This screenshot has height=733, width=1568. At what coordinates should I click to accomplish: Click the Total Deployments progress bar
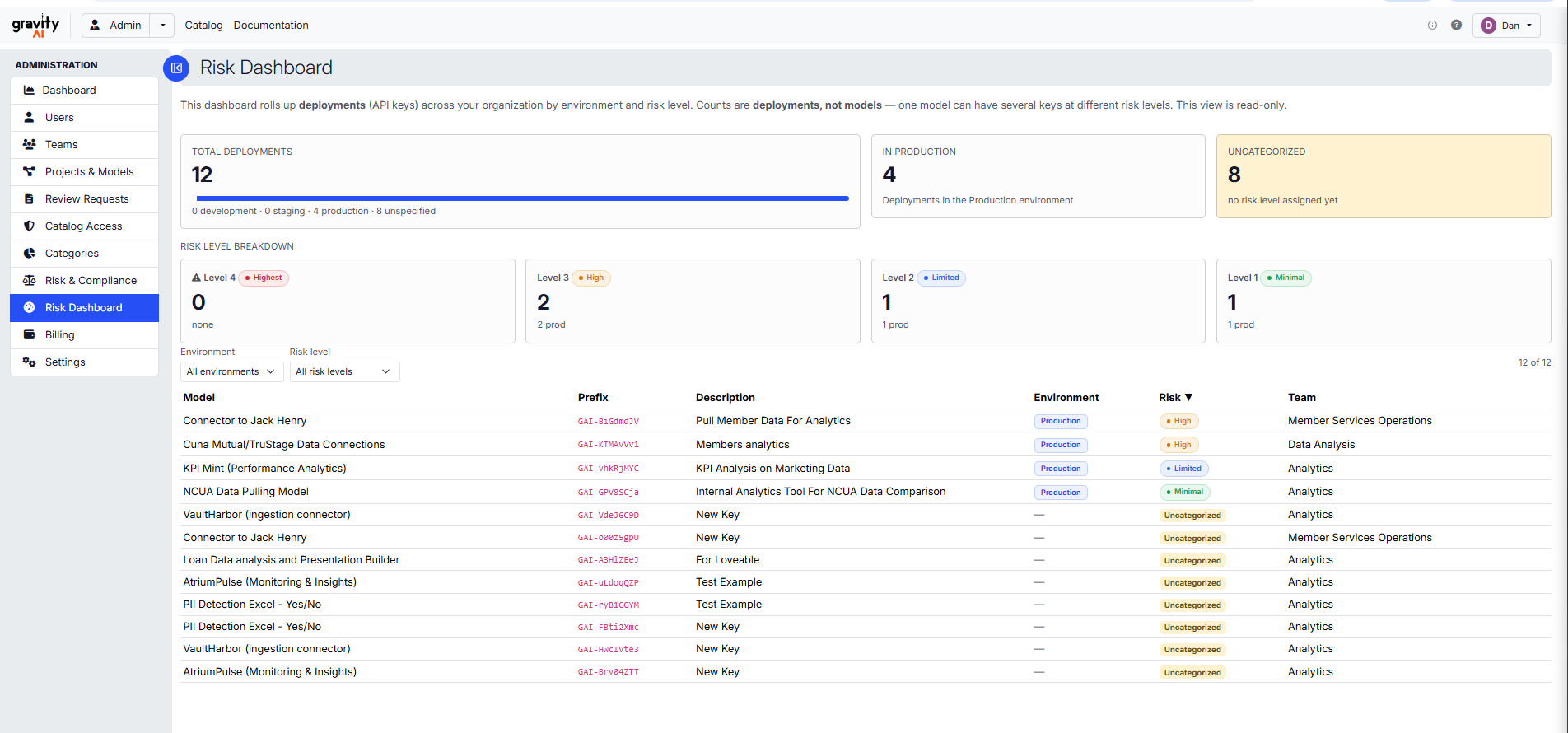point(522,198)
